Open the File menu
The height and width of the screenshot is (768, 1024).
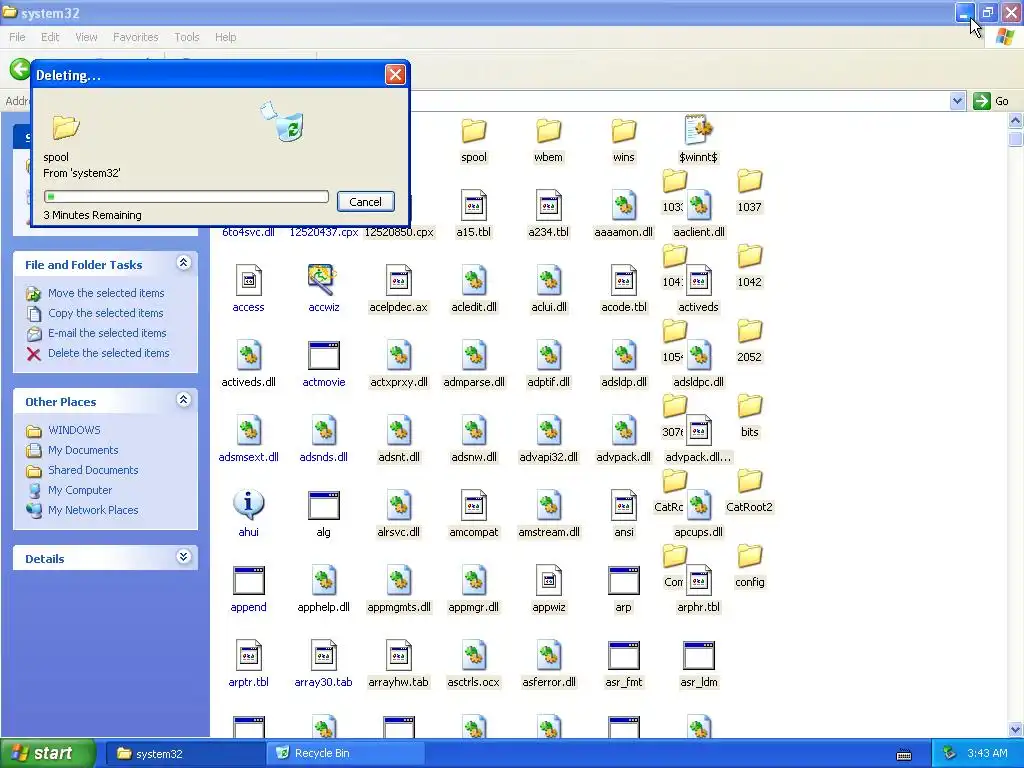tap(17, 37)
